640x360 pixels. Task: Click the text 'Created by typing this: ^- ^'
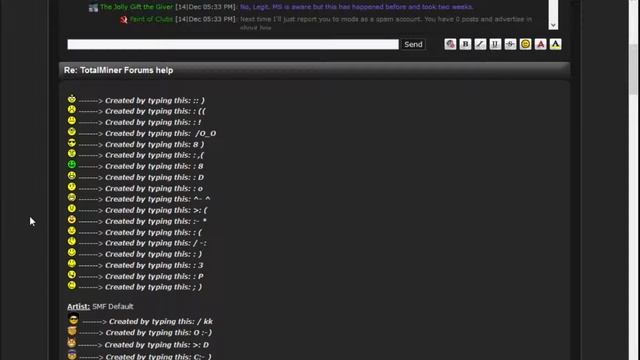pyautogui.click(x=158, y=199)
